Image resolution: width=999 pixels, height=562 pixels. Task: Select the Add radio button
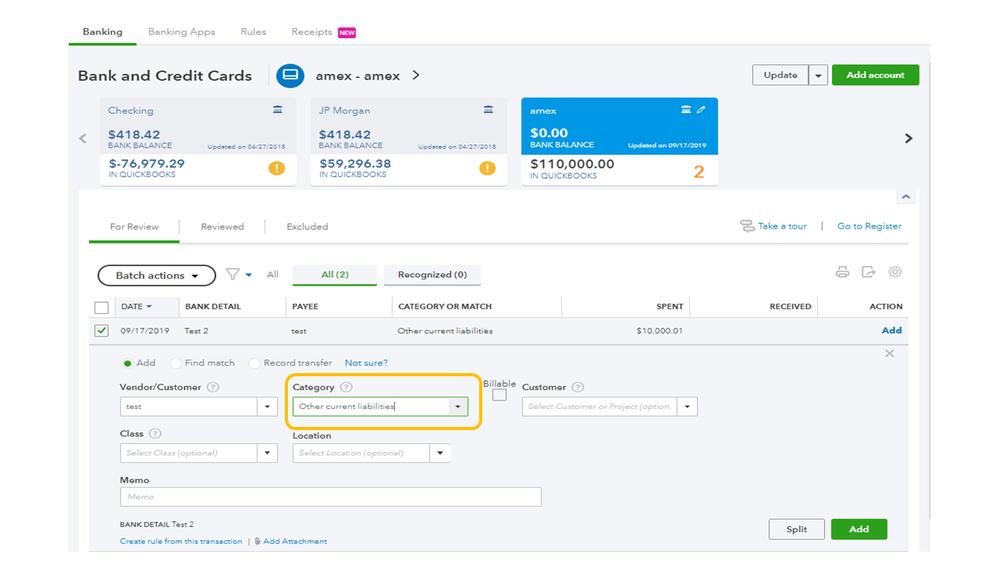(x=127, y=363)
